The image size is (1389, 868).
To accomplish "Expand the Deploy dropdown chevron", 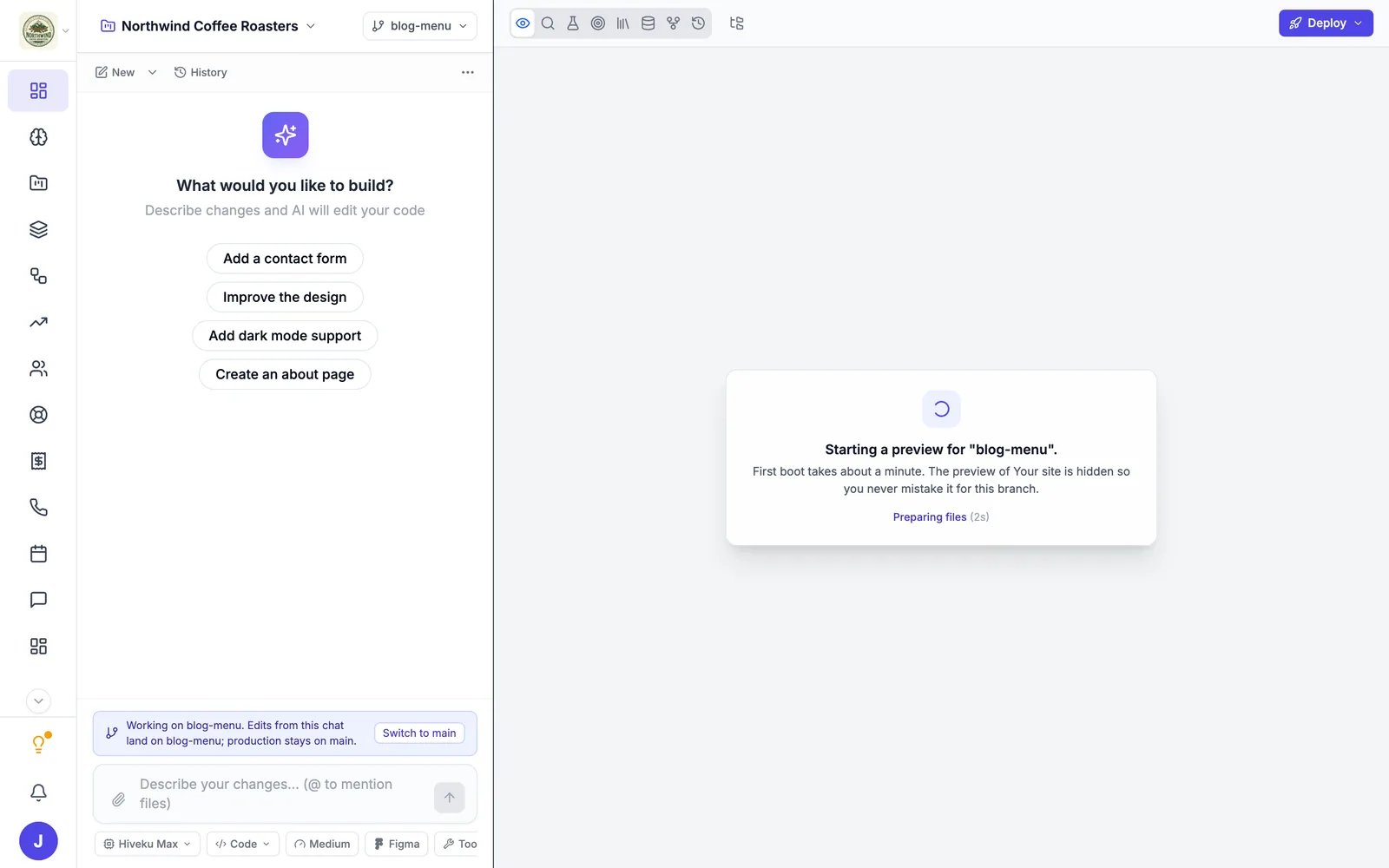I will (x=1359, y=23).
